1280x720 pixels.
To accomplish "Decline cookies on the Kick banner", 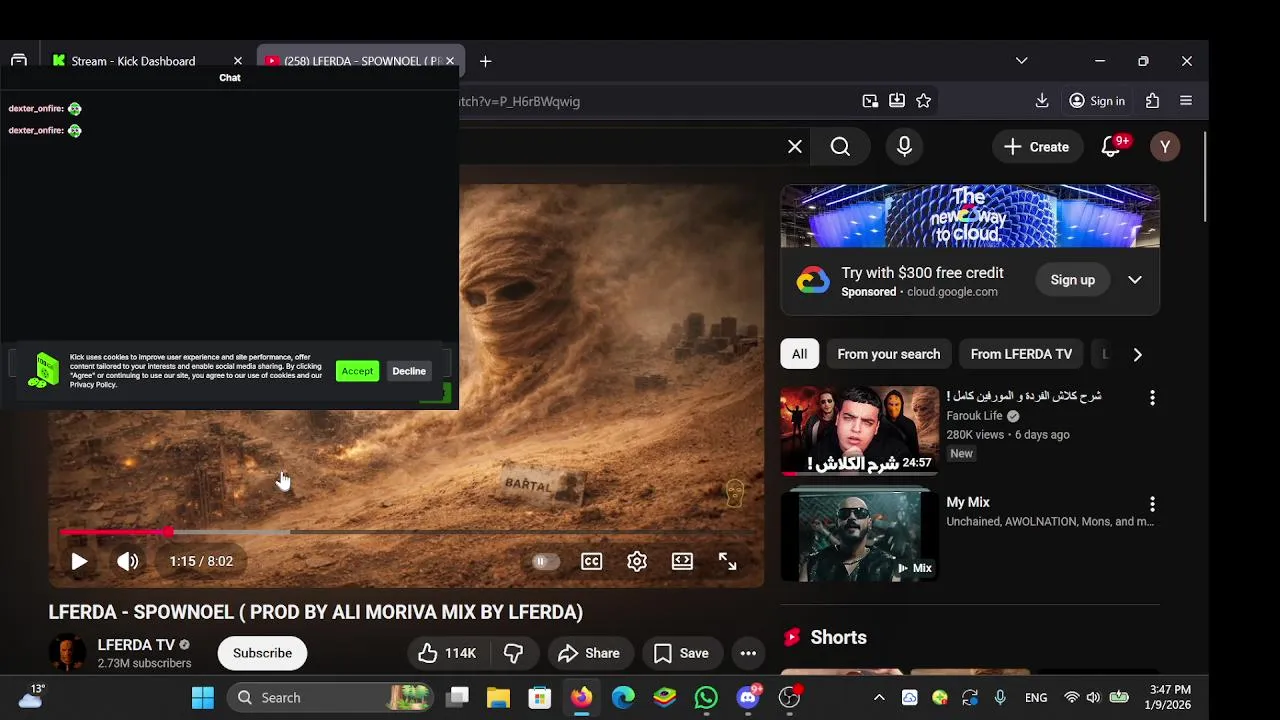I will coord(409,371).
